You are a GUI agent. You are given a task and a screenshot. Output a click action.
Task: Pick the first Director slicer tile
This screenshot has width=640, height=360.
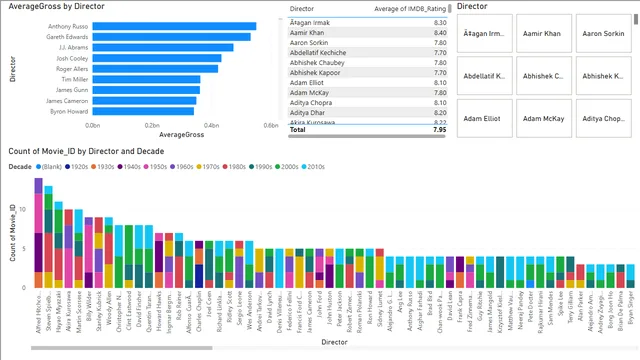pos(484,33)
